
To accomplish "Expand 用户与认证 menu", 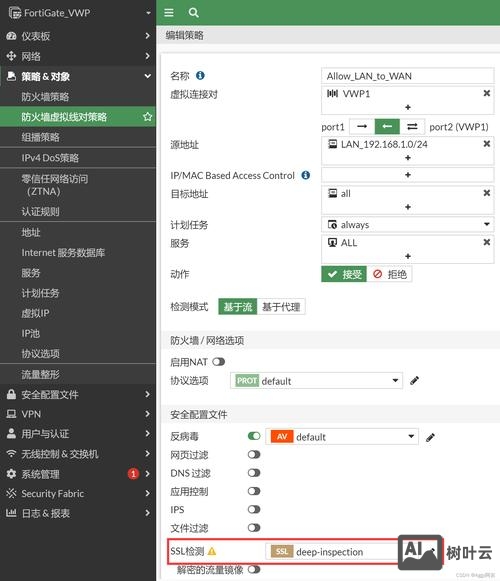I will tap(78, 434).
